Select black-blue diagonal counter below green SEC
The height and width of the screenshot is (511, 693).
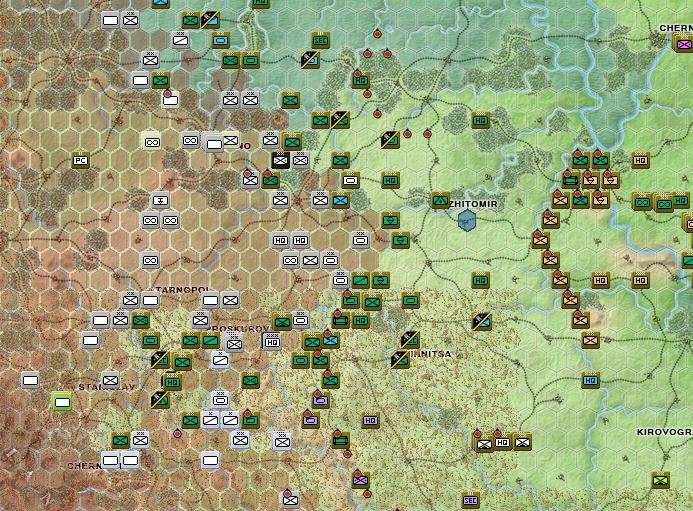click(x=310, y=59)
